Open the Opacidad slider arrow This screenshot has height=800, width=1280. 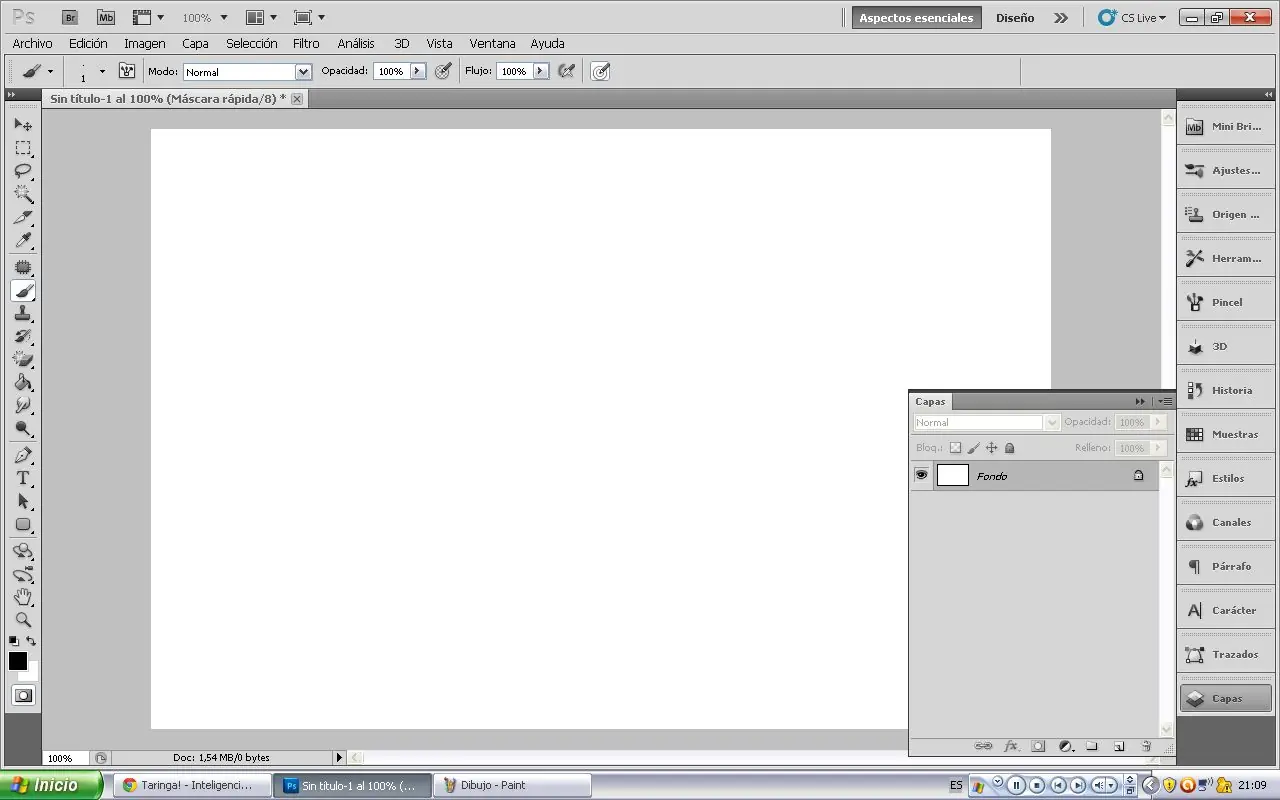[x=417, y=71]
